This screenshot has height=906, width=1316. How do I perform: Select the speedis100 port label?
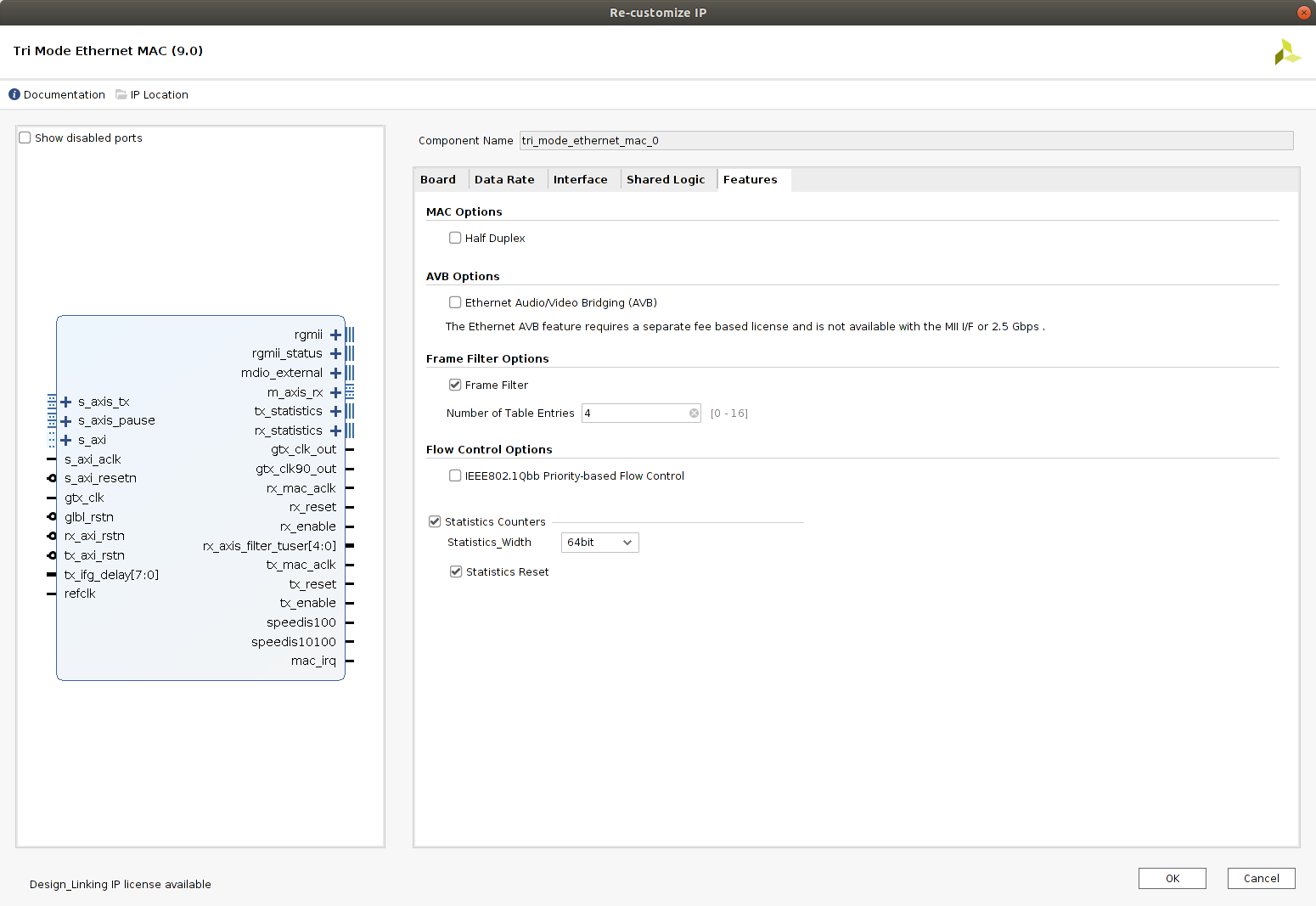point(301,622)
